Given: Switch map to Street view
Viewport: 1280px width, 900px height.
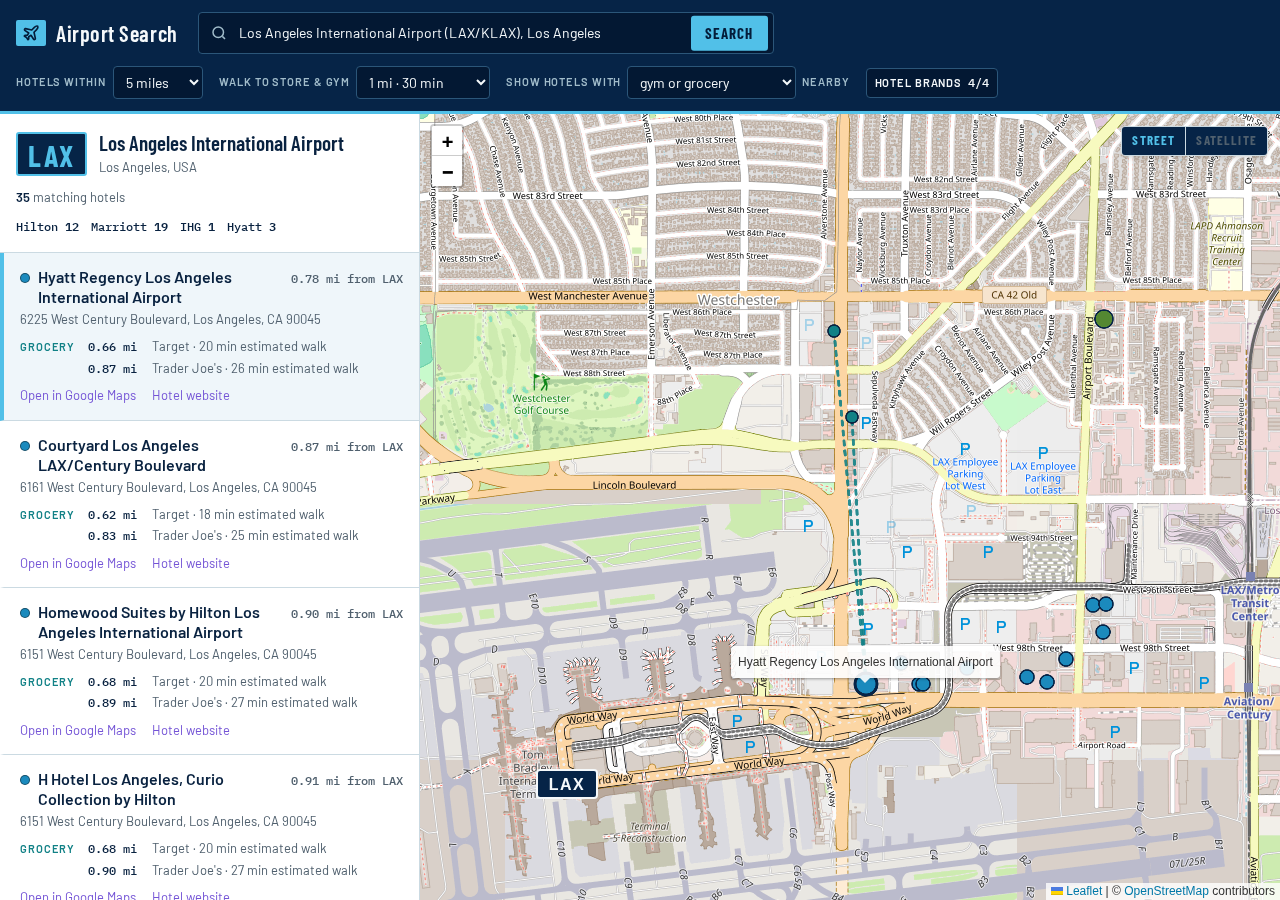Looking at the screenshot, I should coord(1153,141).
